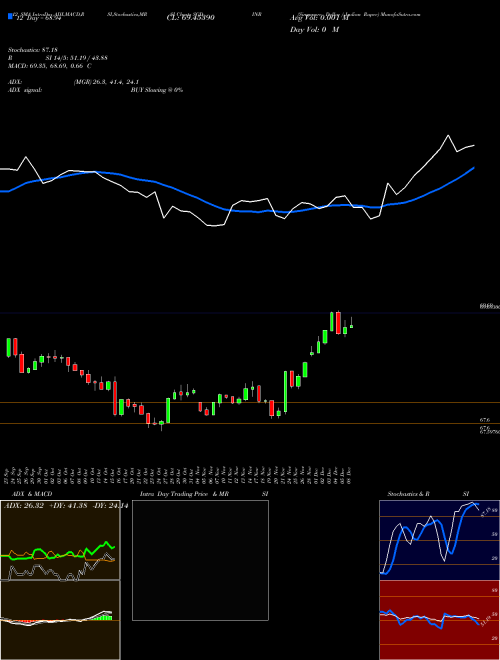Click the 'Avg Vol: 0.001 M' label
Viewport: 500px width, 660px height.
pyautogui.click(x=319, y=18)
